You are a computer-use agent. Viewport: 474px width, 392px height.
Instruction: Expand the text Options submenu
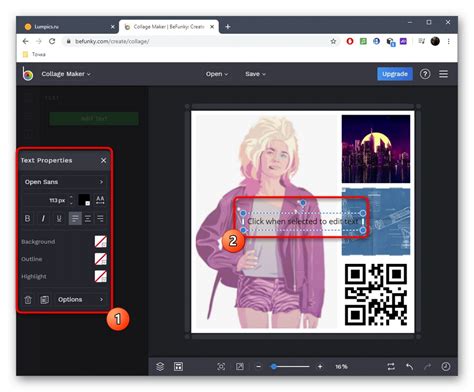click(80, 300)
